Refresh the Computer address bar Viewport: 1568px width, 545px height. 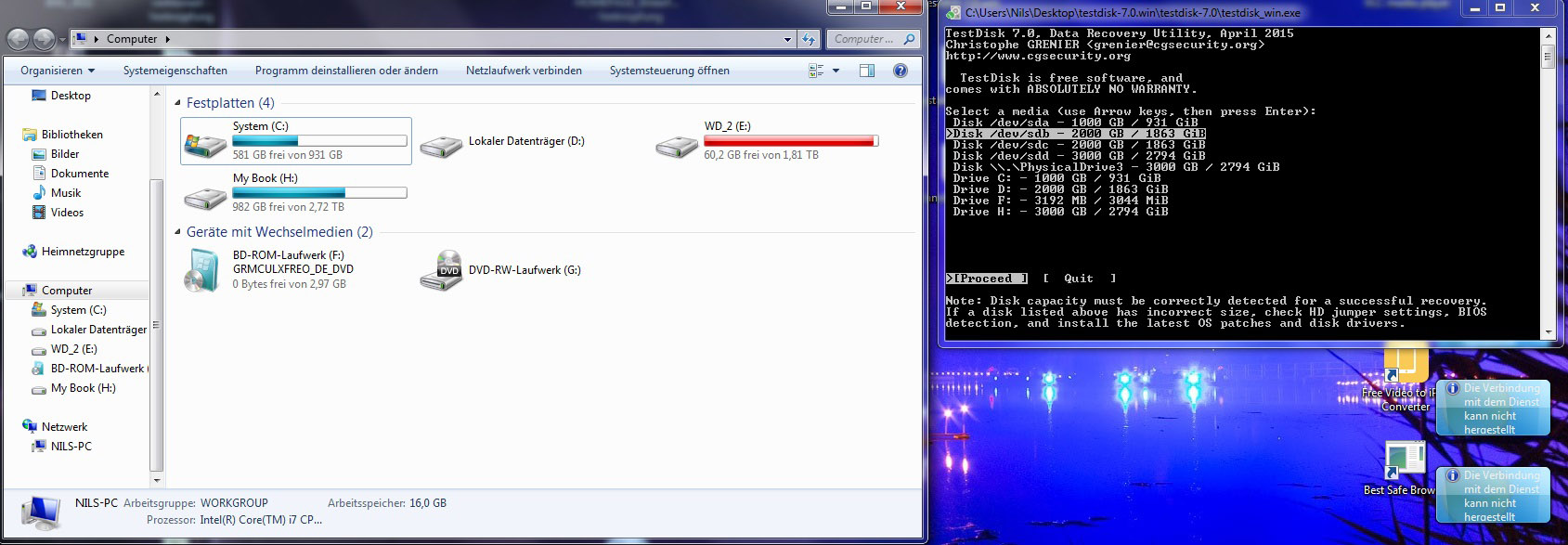pyautogui.click(x=809, y=39)
